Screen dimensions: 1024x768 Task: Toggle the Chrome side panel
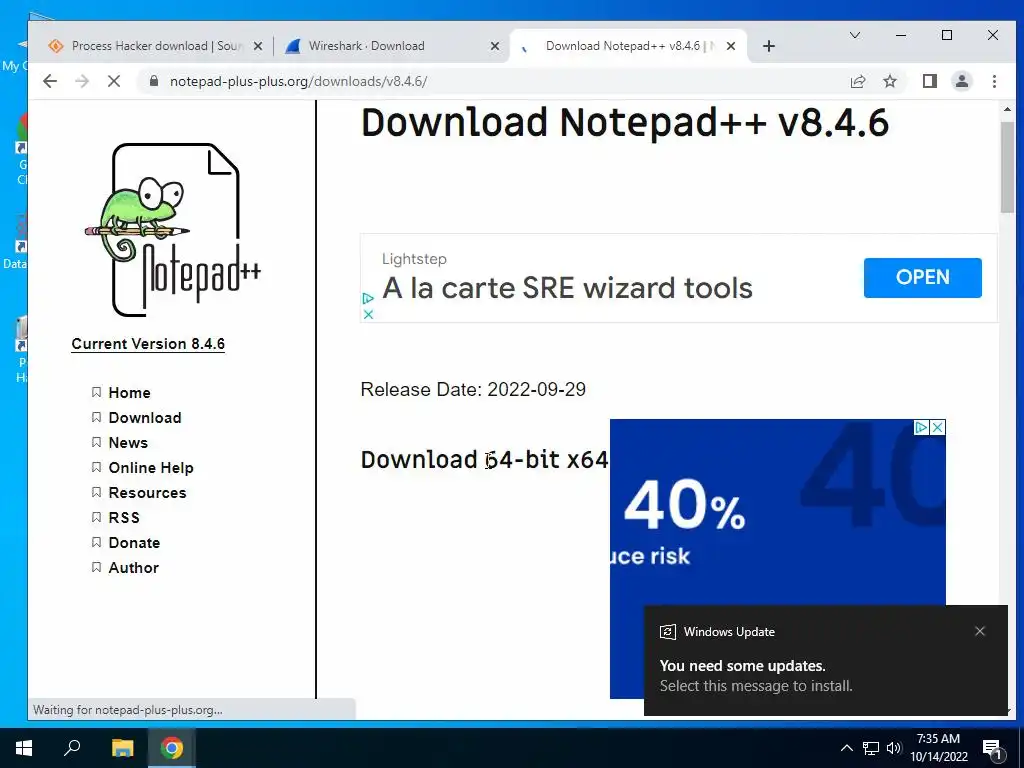coord(930,81)
